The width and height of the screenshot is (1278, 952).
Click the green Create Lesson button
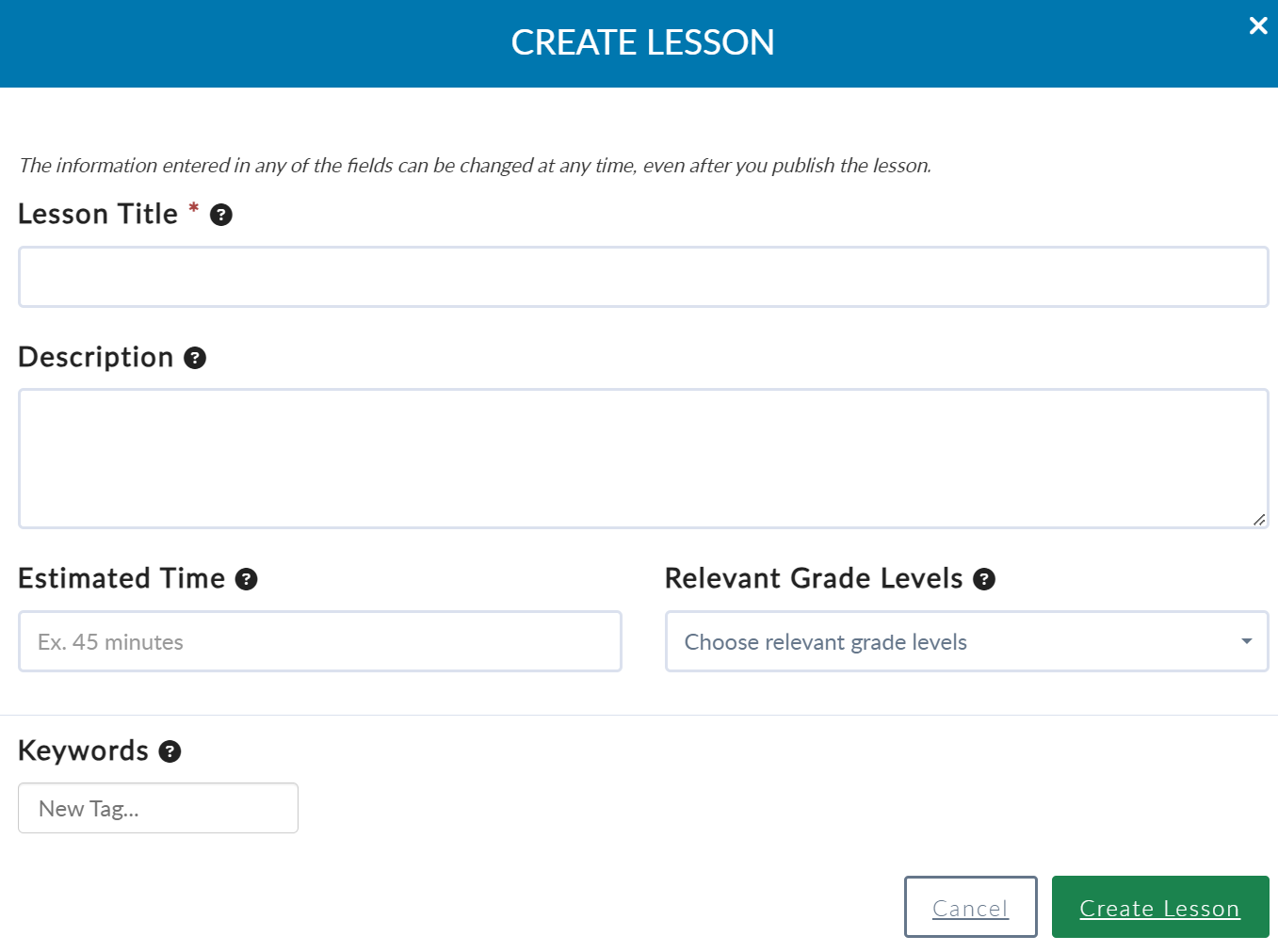pyautogui.click(x=1160, y=907)
